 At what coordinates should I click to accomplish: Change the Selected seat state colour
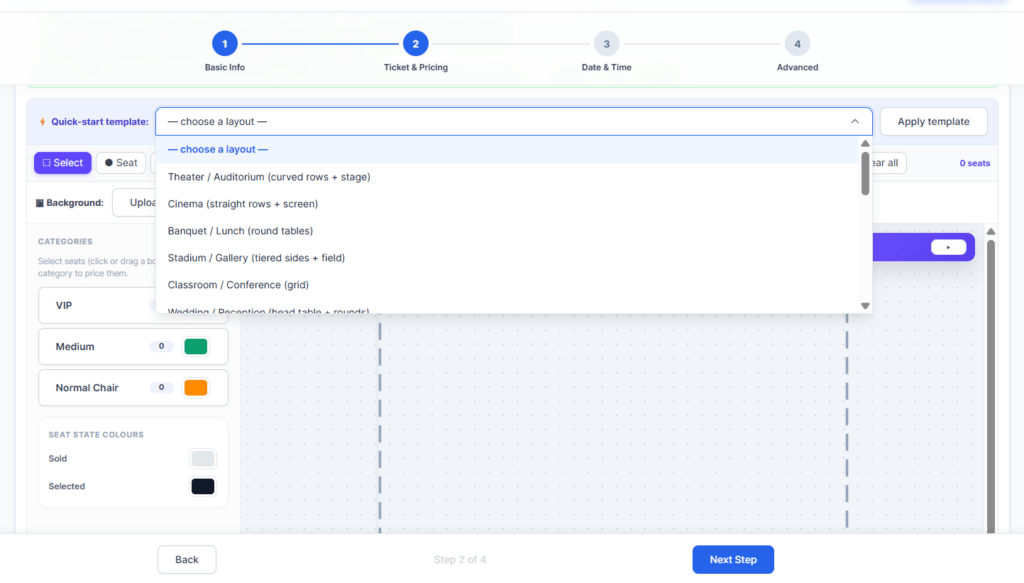(202, 486)
